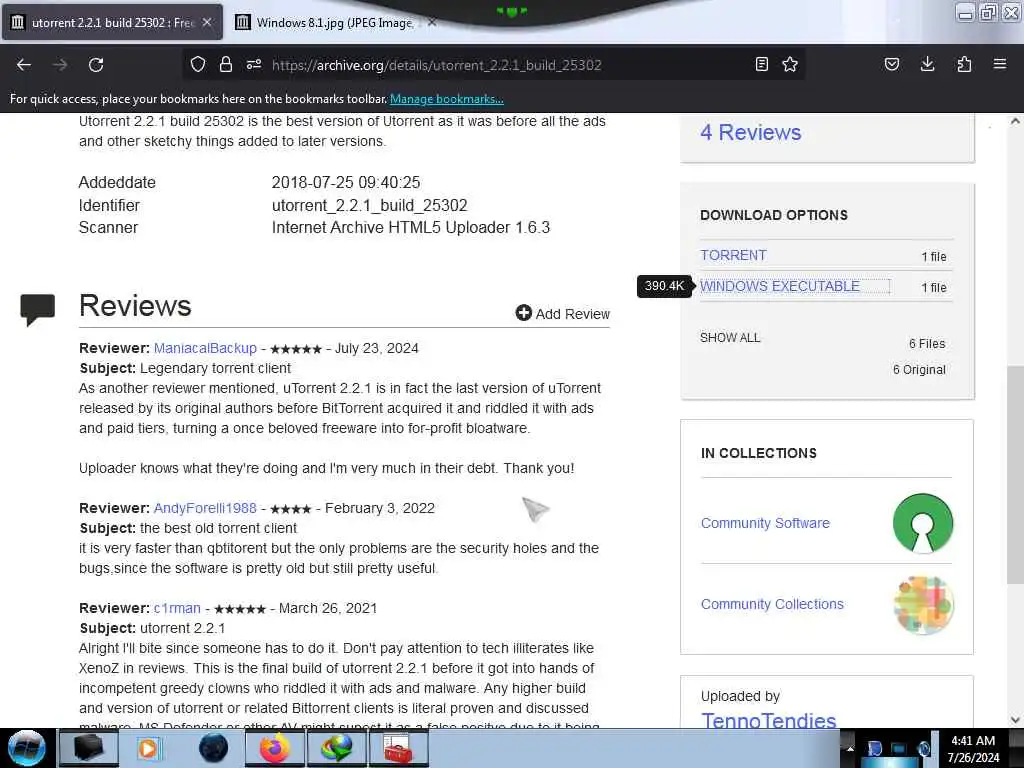Open reviewer ManiacalBackup's profile

205,348
